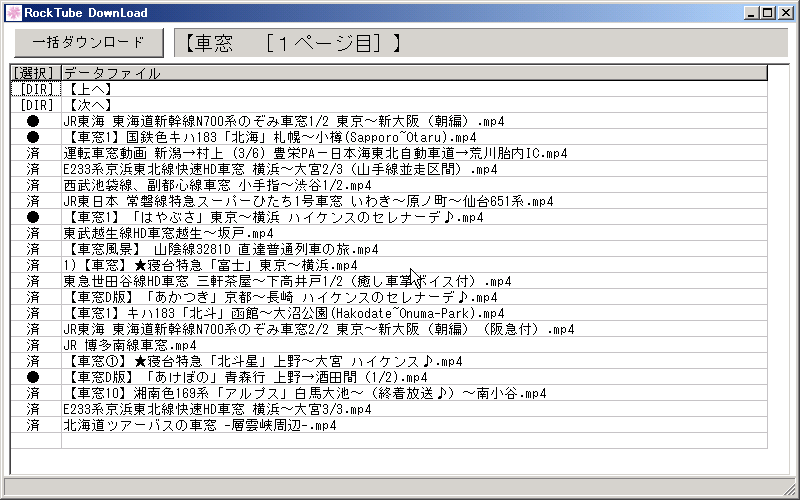The width and height of the screenshot is (800, 500).
Task: Select file 【車窓①】★寝台特急「北斗星」上野～大宮
Action: [414, 361]
